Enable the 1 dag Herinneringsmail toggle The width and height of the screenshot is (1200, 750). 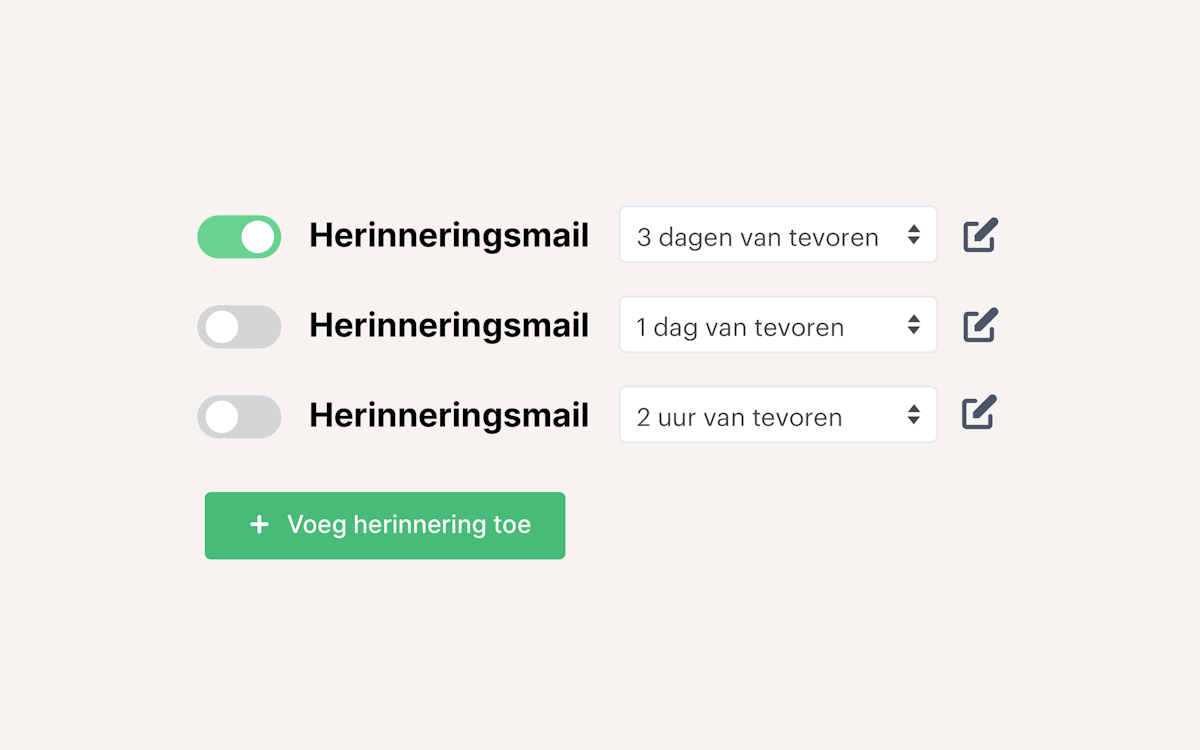click(x=239, y=327)
